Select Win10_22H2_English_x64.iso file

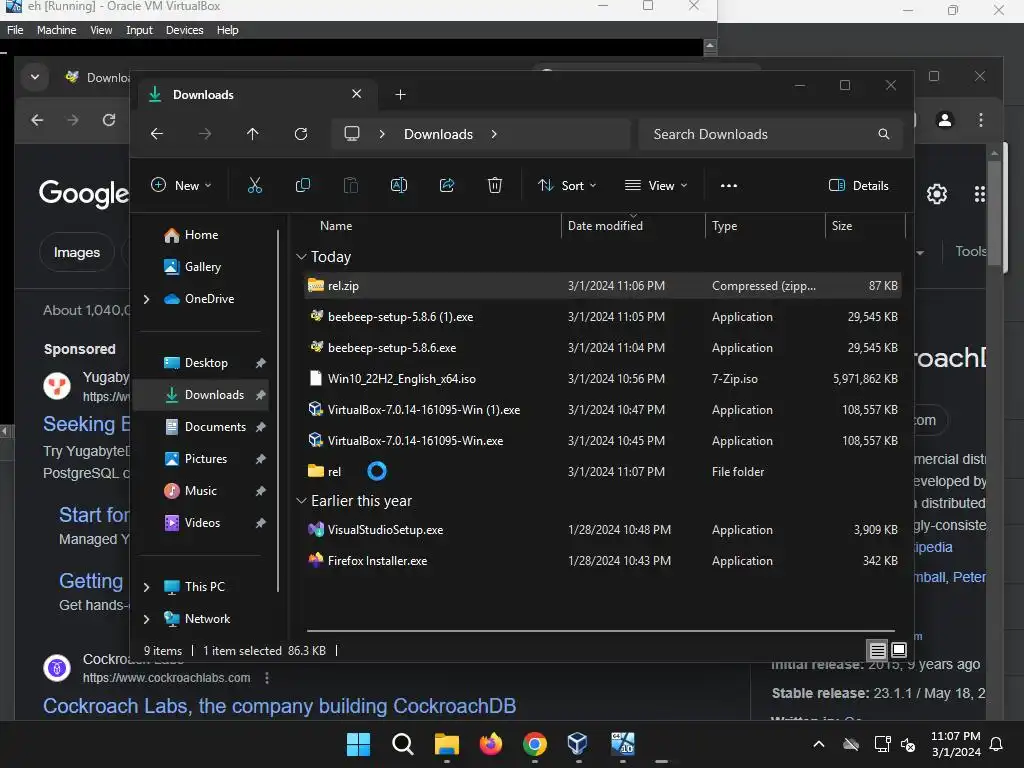[603, 379]
